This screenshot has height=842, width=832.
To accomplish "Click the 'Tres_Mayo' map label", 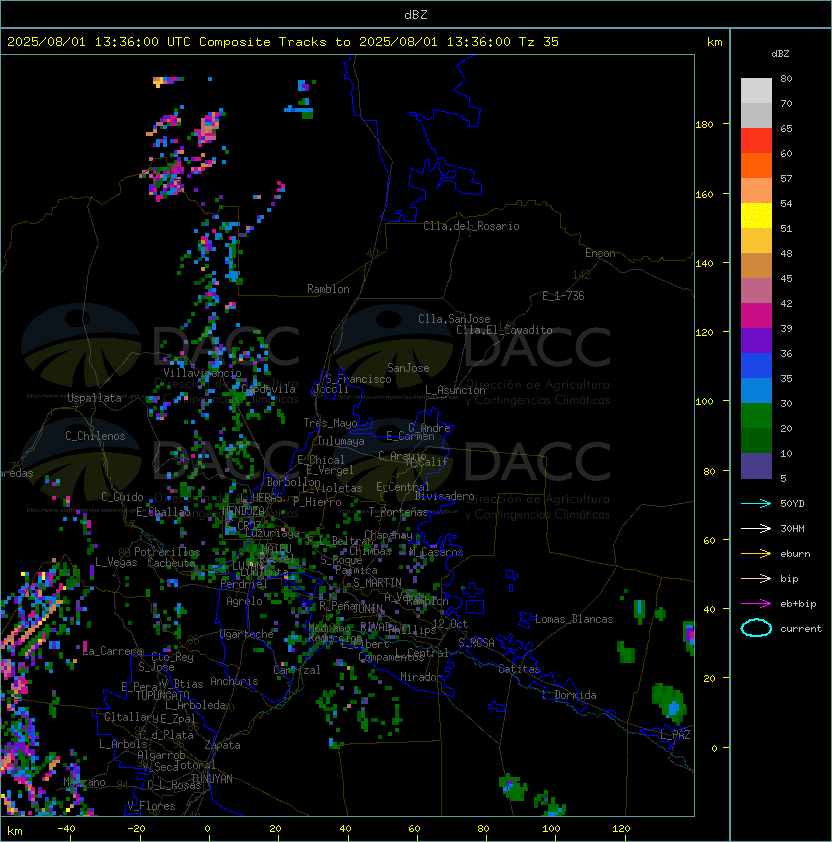I will (330, 423).
